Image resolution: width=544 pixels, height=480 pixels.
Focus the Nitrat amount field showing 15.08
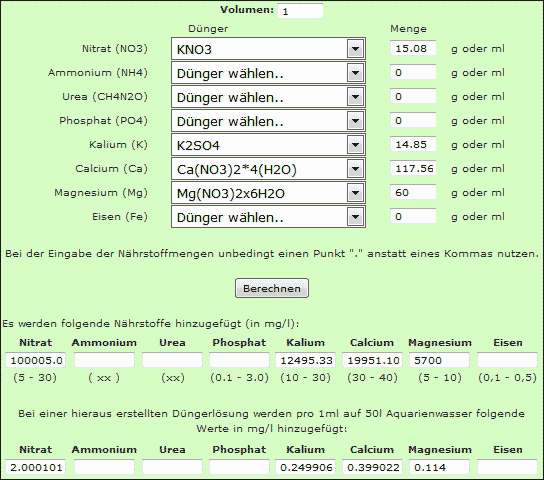coord(413,48)
